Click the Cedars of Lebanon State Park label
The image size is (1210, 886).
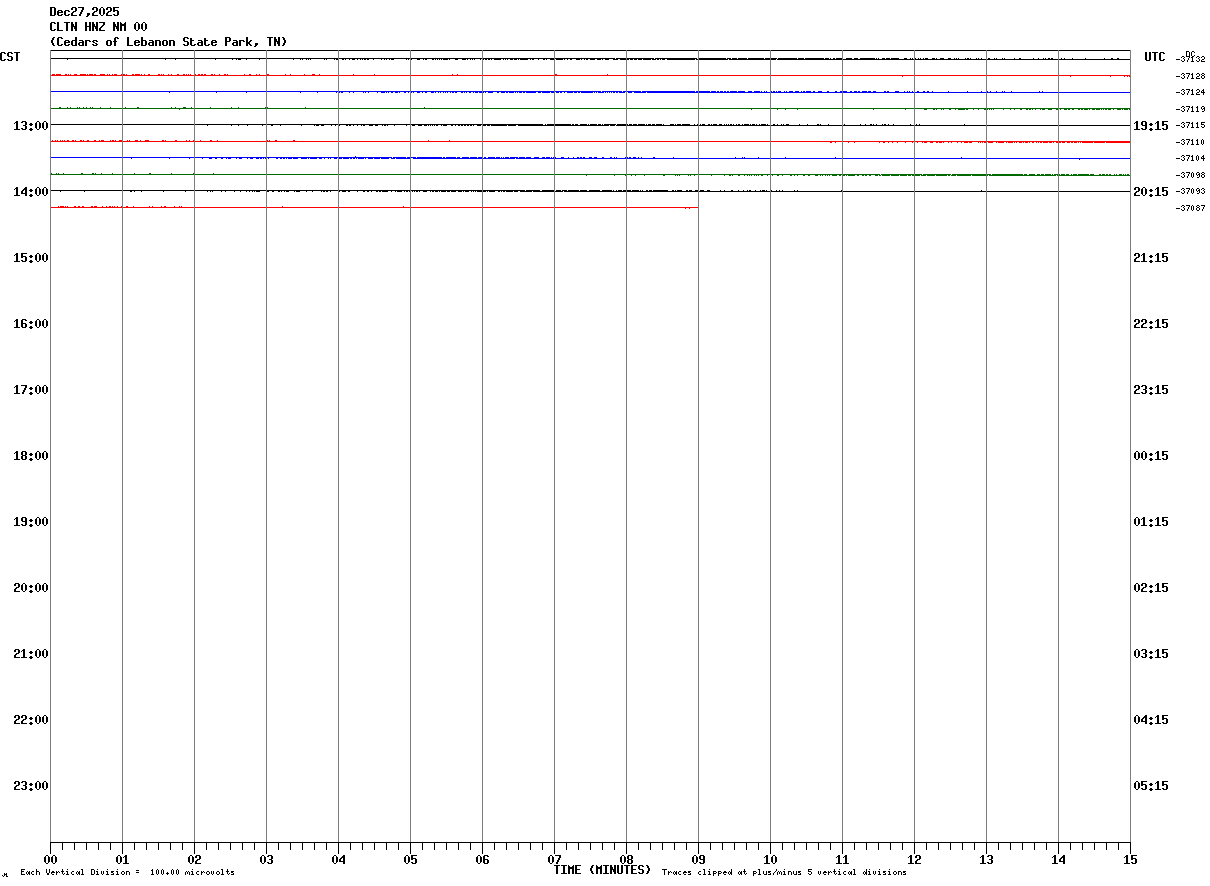(168, 42)
